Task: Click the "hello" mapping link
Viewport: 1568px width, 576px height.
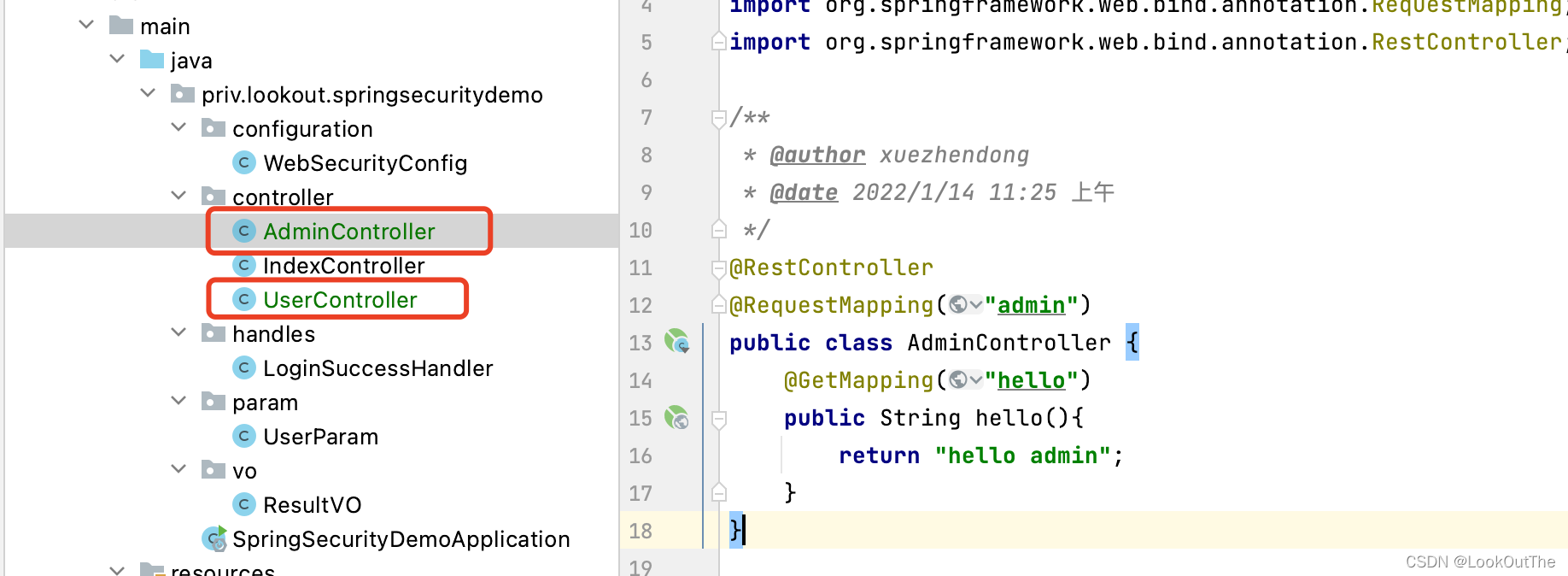Action: [1032, 380]
